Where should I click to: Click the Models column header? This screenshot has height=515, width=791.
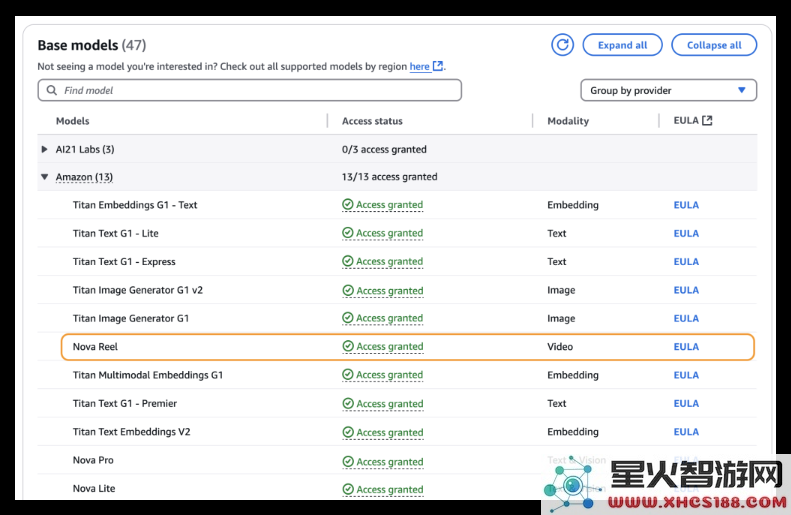[73, 121]
